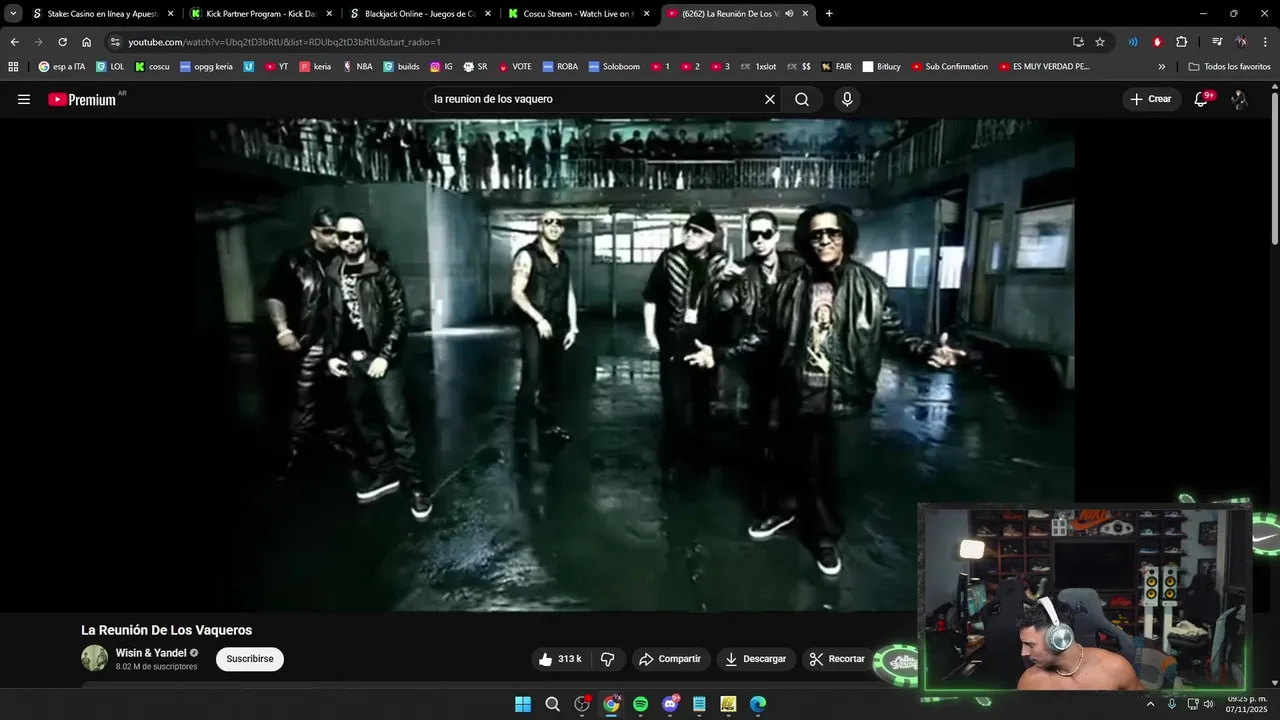This screenshot has width=1280, height=720.
Task: Open ES MUY VERDAD PE... bookmark
Action: pyautogui.click(x=1043, y=67)
